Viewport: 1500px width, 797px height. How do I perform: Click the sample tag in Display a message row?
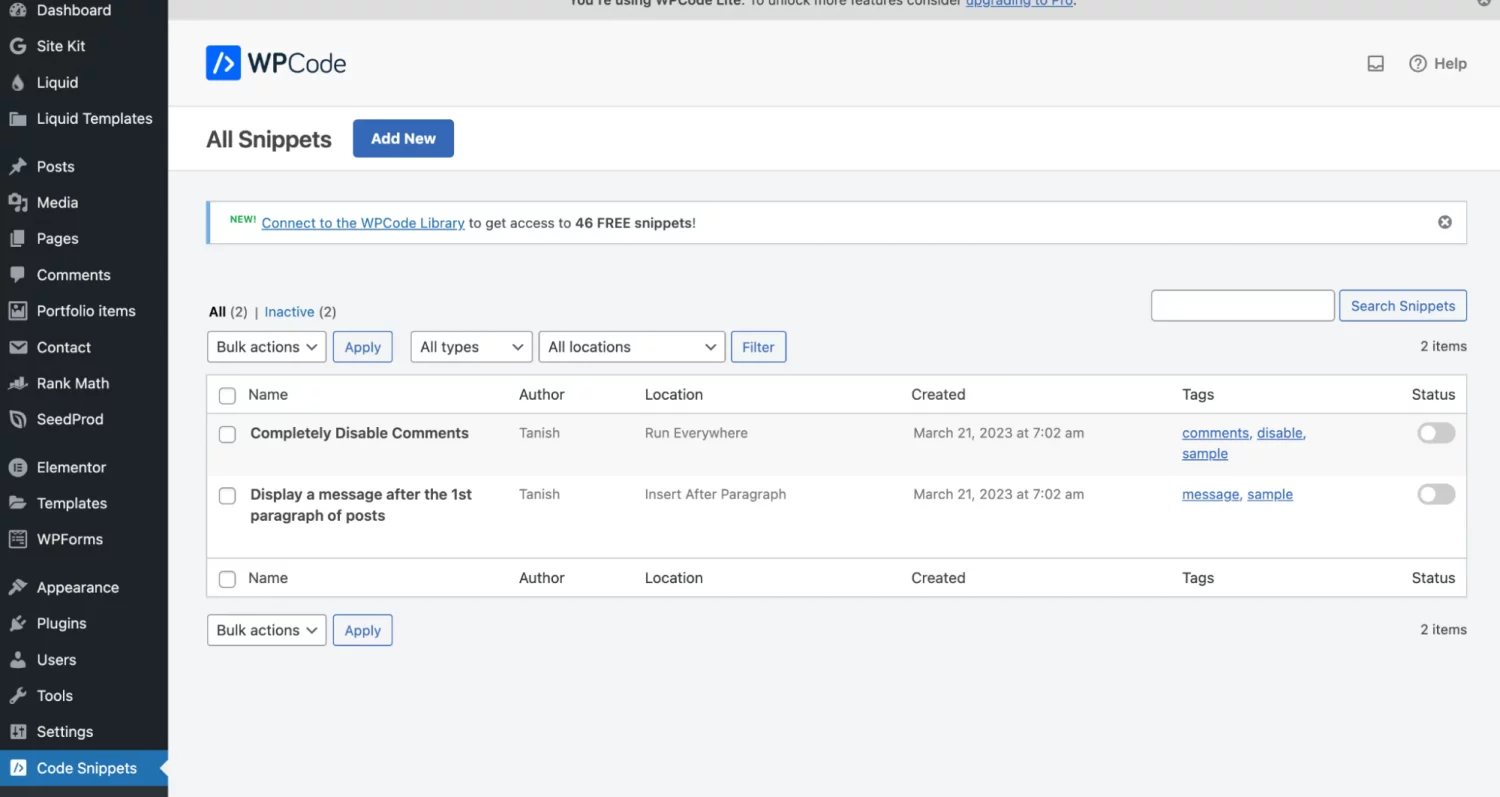(x=1270, y=494)
